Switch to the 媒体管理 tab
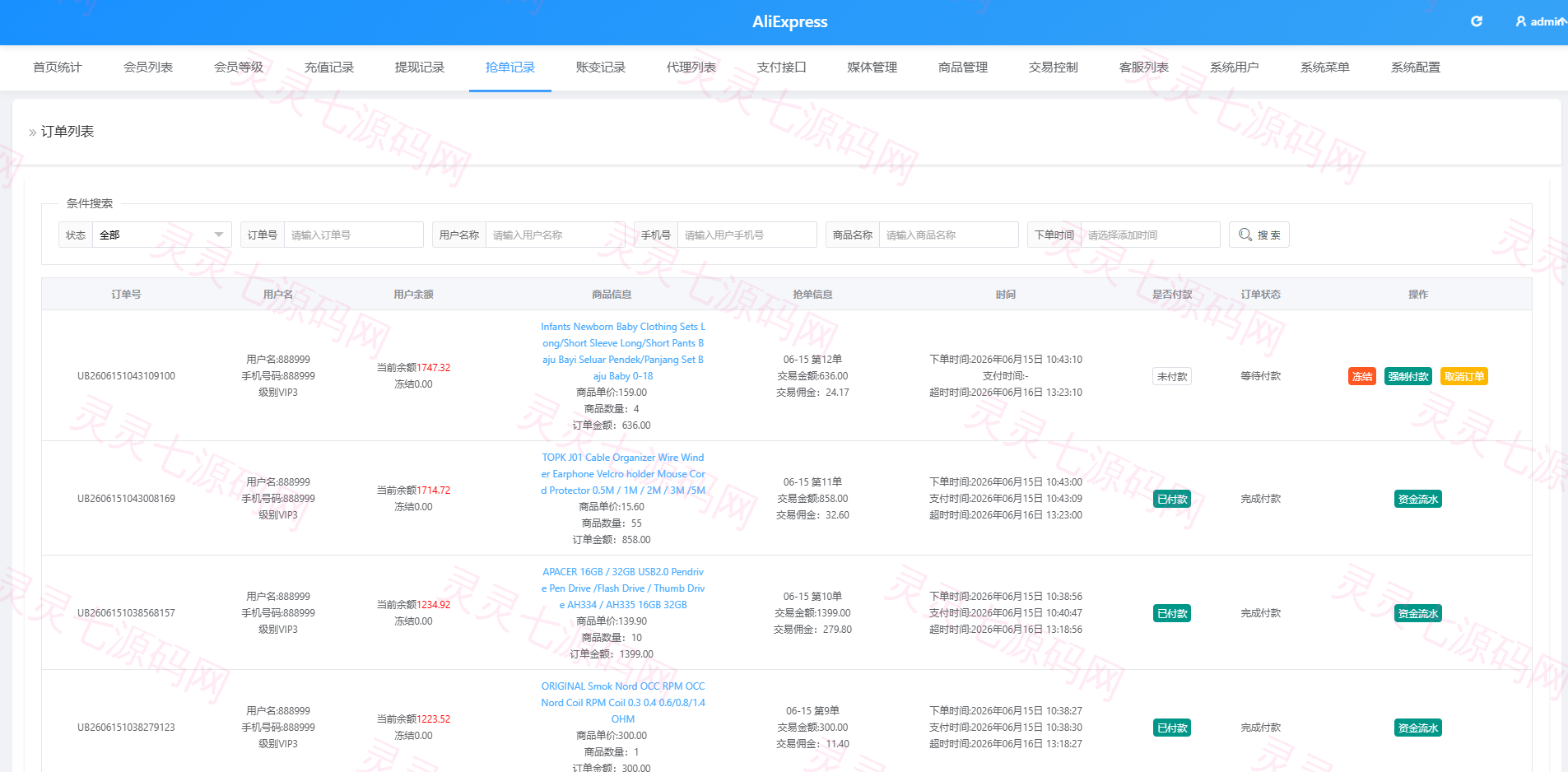Viewport: 1568px width, 772px height. (x=872, y=67)
